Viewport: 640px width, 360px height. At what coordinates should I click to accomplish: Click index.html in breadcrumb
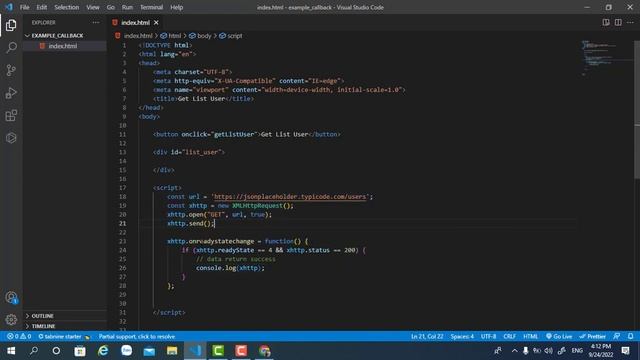[x=138, y=36]
